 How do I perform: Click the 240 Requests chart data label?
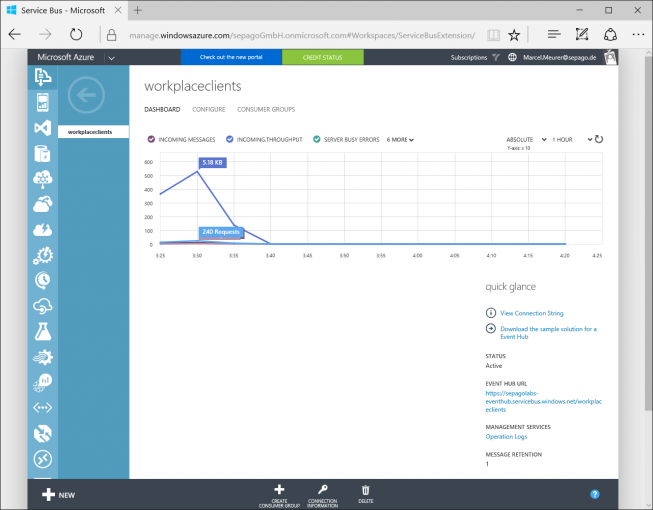tap(221, 232)
